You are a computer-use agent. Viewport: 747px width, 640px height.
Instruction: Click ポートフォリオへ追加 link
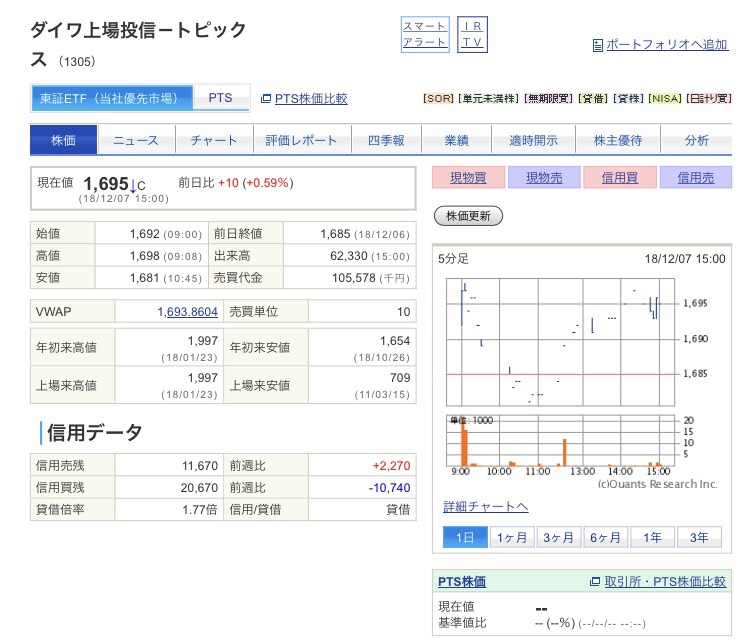tap(667, 45)
